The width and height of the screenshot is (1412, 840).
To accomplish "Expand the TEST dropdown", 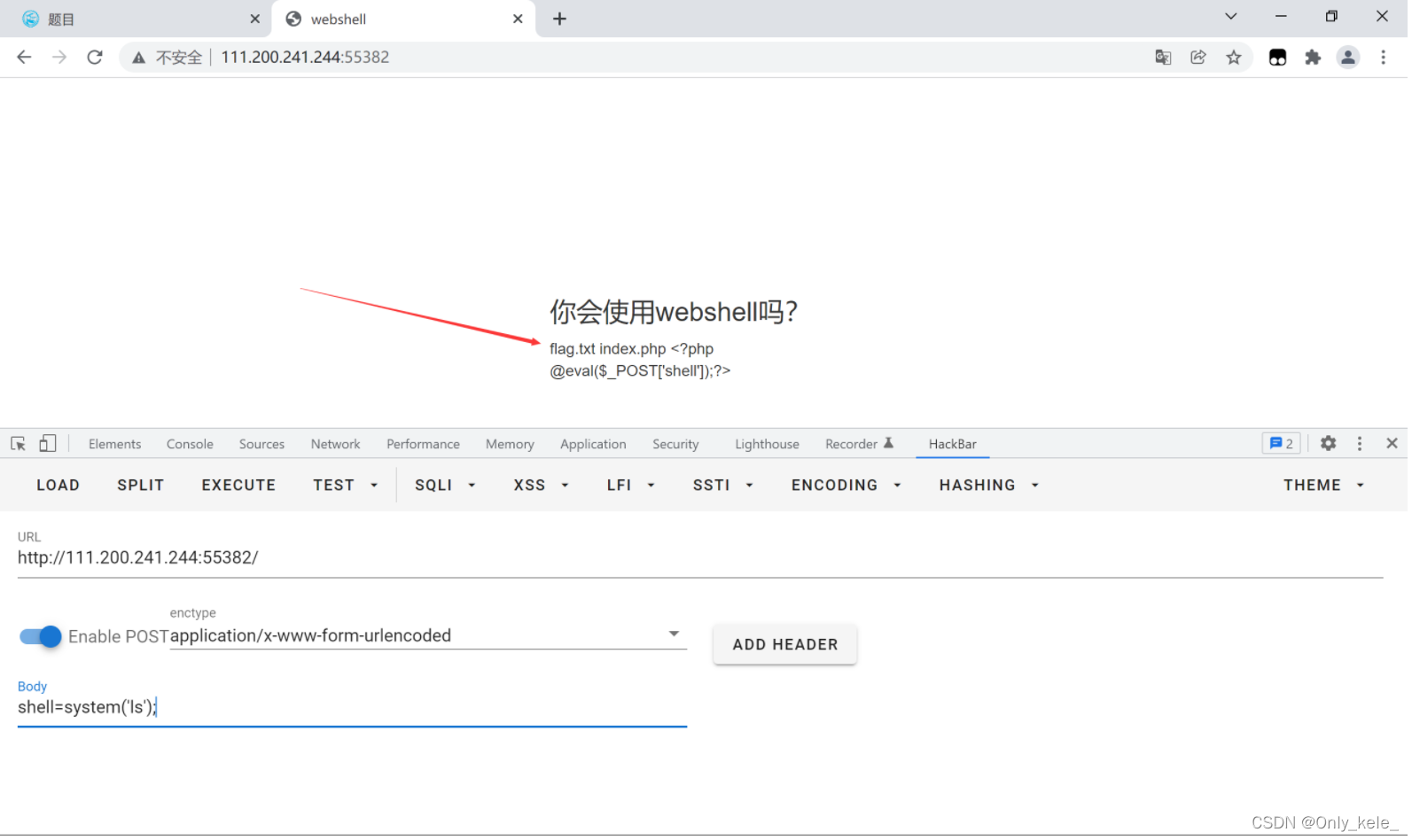I will pyautogui.click(x=346, y=486).
